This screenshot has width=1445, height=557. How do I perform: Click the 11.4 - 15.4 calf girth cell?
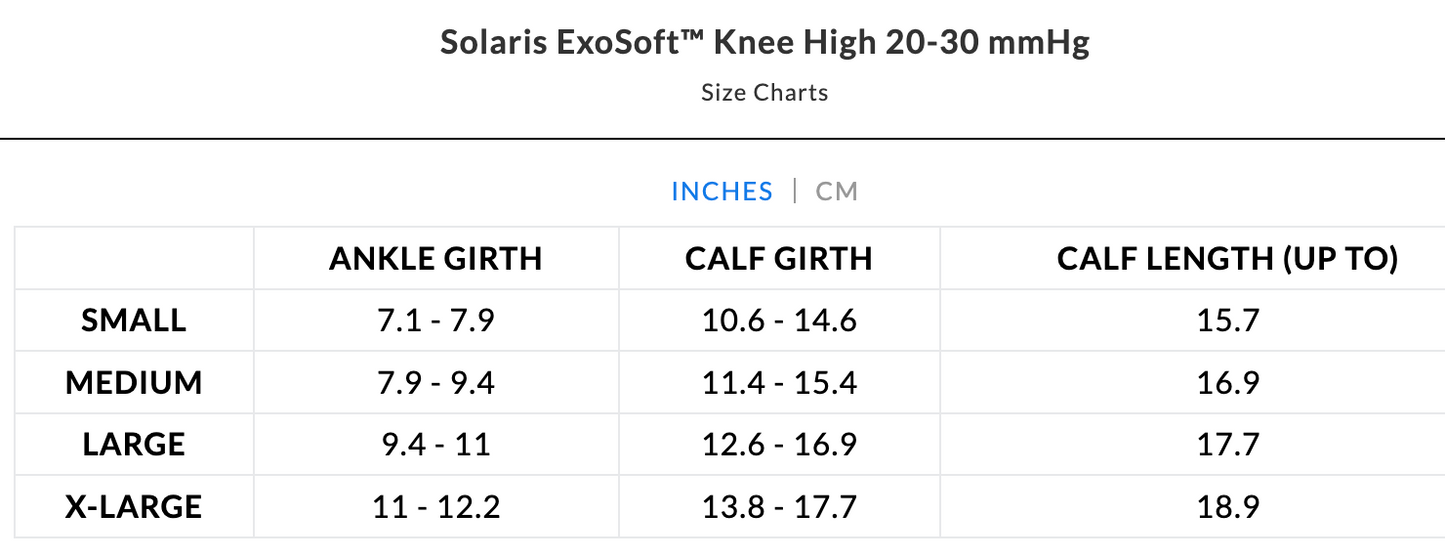(x=778, y=383)
